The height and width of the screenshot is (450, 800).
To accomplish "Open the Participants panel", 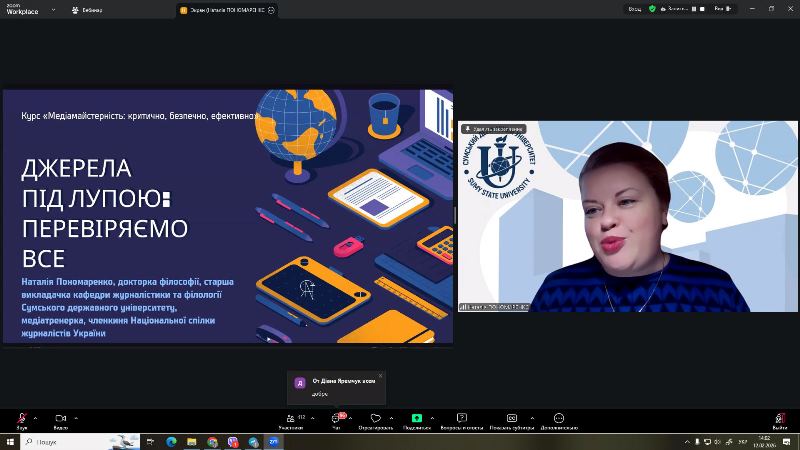I will click(x=291, y=418).
